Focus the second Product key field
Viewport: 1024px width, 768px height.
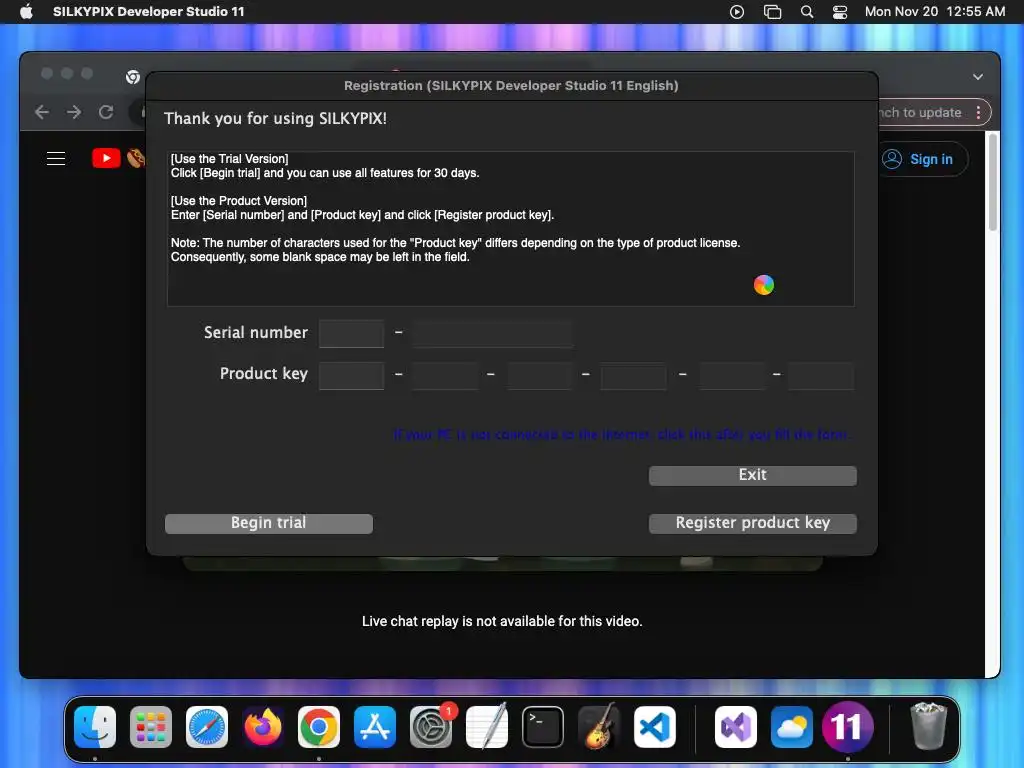pyautogui.click(x=445, y=376)
